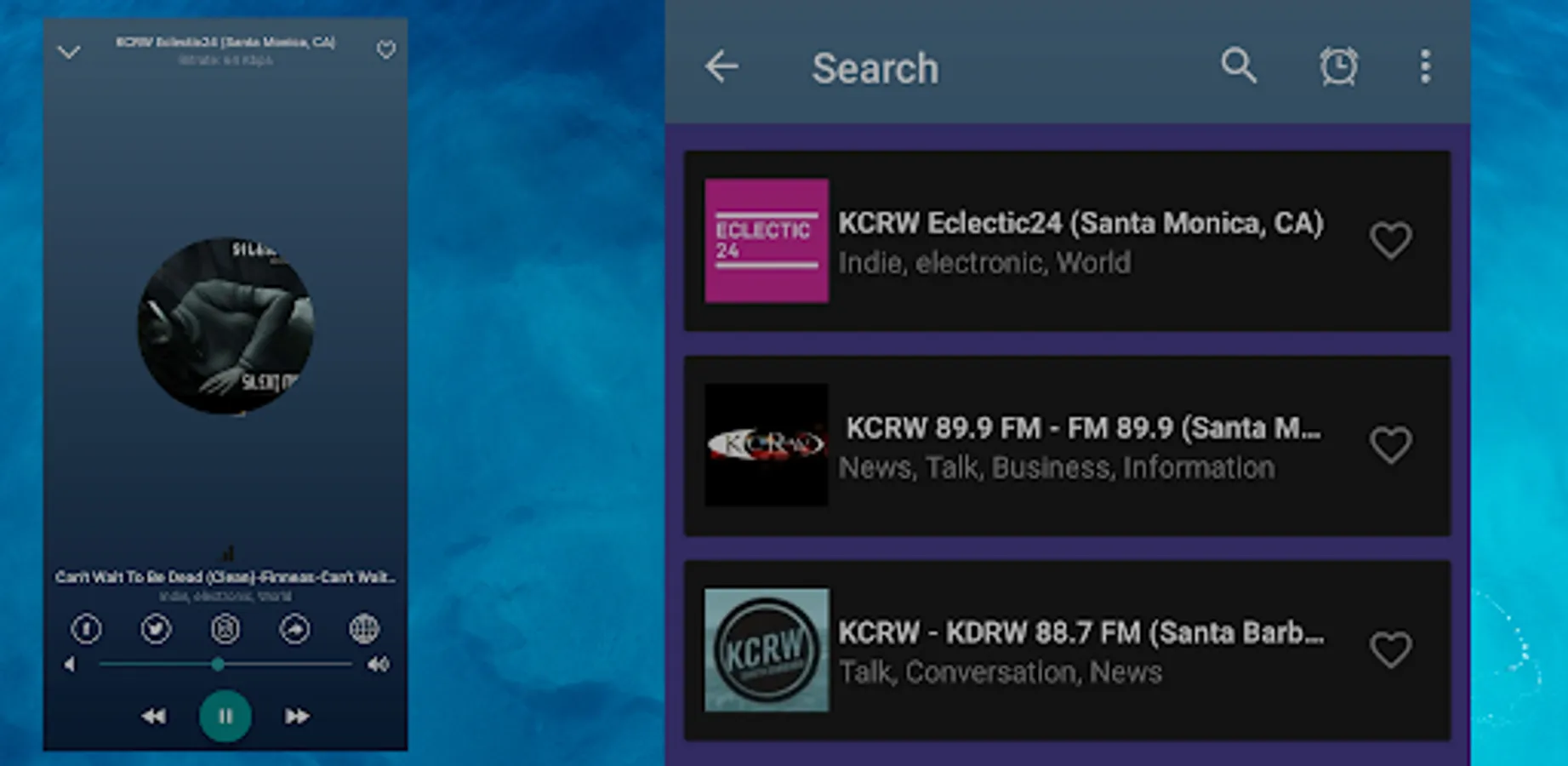Click the low volume speaker icon
The image size is (1568, 766).
coord(71,664)
